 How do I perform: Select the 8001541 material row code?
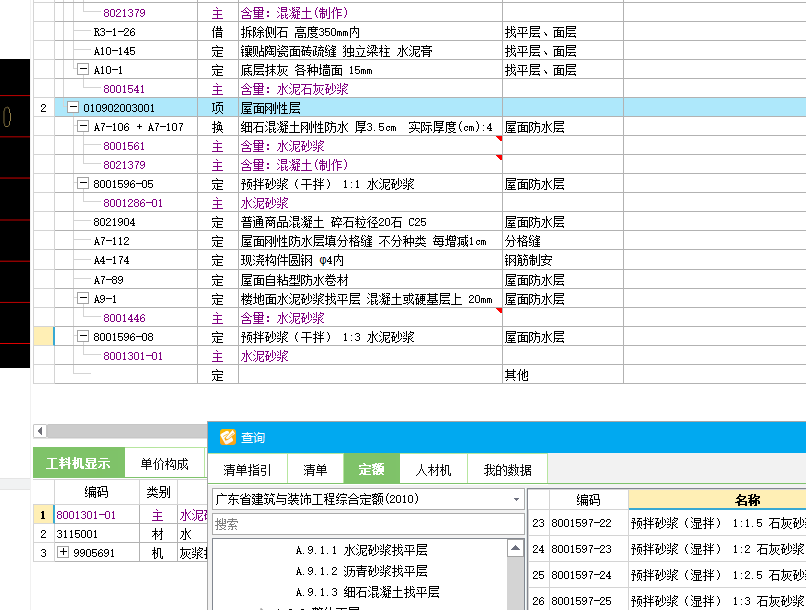(124, 89)
